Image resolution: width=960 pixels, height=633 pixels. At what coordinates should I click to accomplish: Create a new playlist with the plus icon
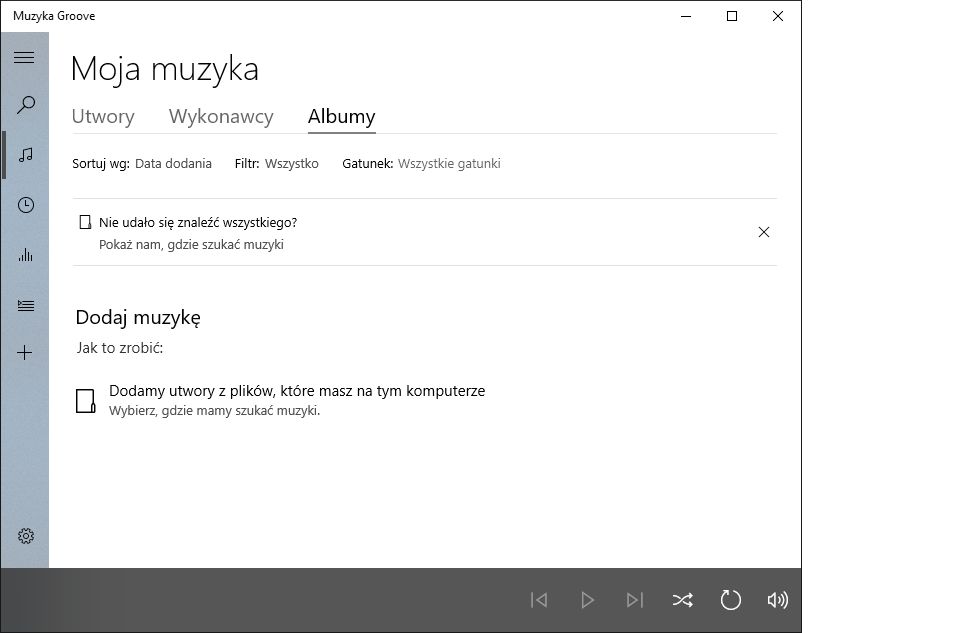click(x=25, y=353)
